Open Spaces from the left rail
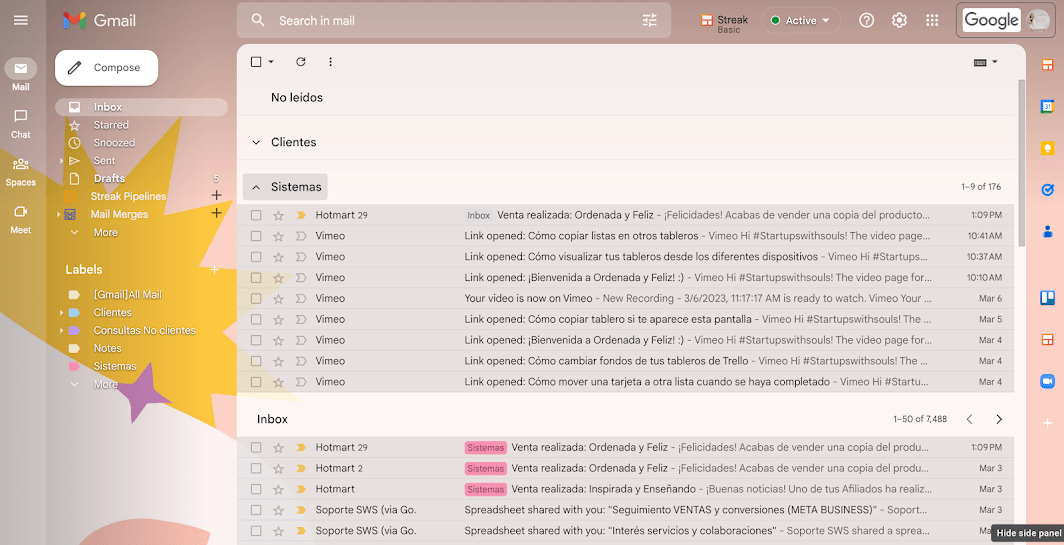 21,172
